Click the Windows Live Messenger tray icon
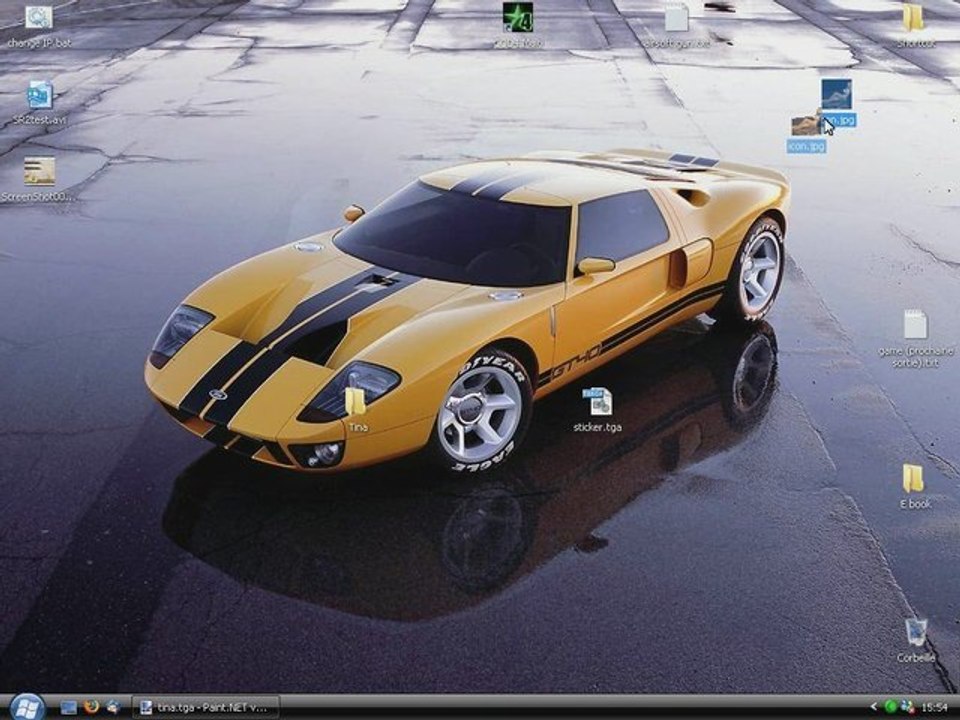Image resolution: width=960 pixels, height=720 pixels. click(907, 707)
